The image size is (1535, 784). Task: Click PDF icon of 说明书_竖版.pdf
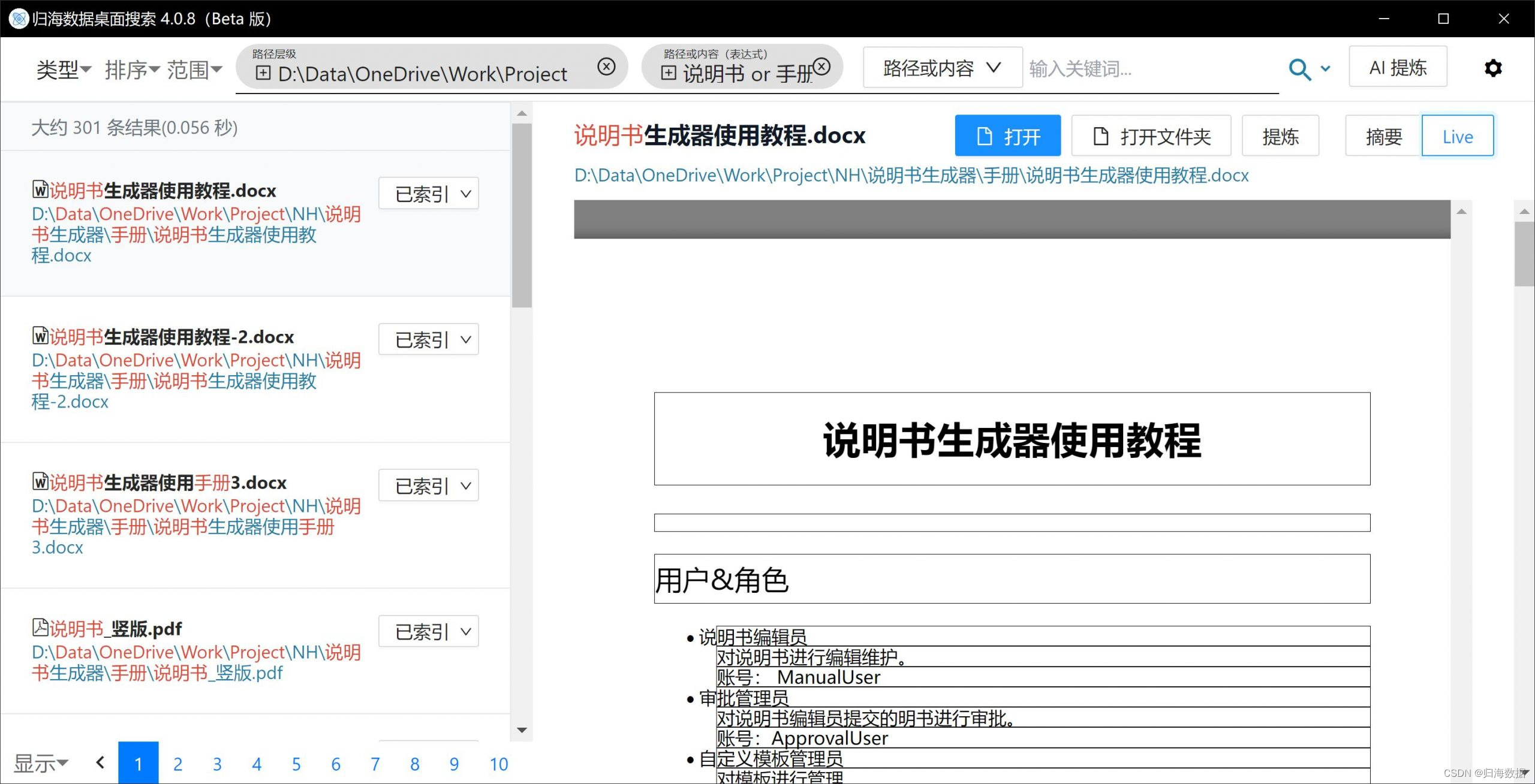pos(40,628)
